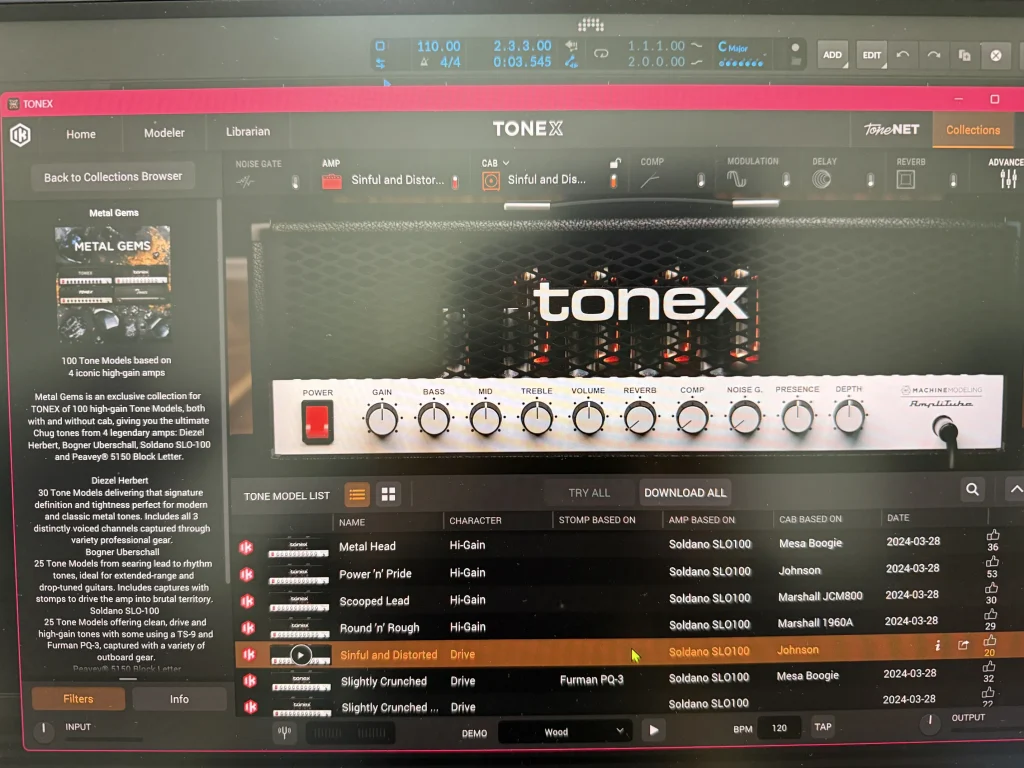Collapse the tone list with the chevron
1024x768 pixels.
[x=1015, y=489]
